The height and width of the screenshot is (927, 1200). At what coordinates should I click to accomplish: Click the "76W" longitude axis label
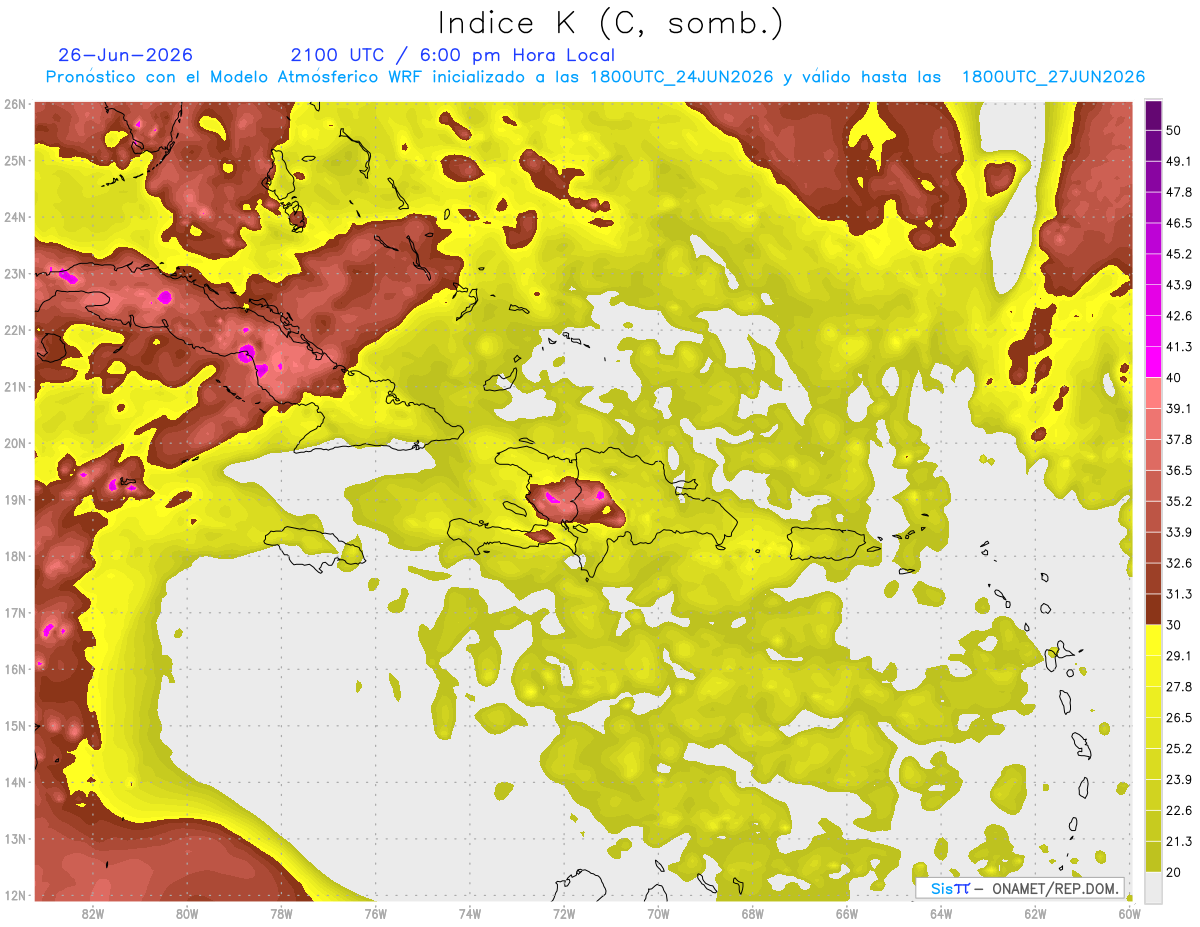(x=376, y=913)
